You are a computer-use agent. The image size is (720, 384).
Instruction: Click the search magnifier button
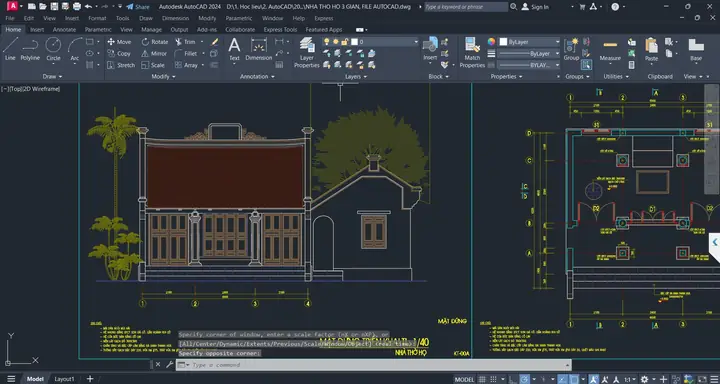point(513,7)
